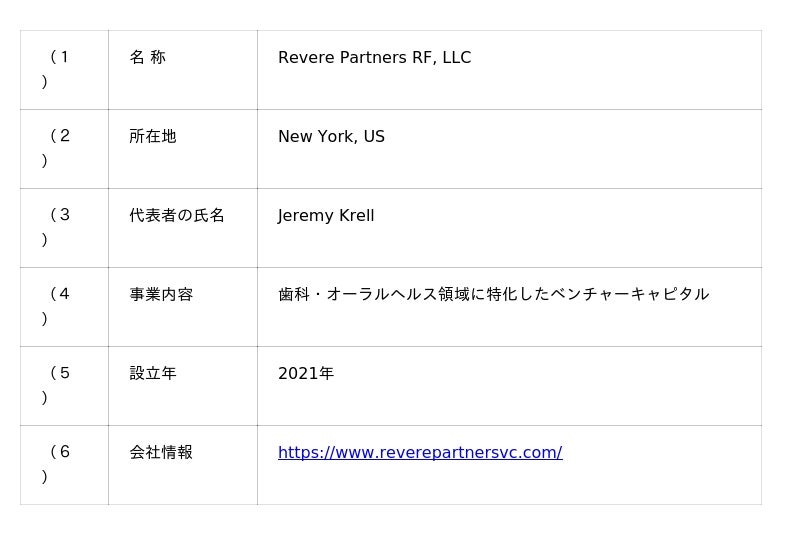Click the 代表者の氏名 label
The width and height of the screenshot is (800, 535).
coord(177,215)
